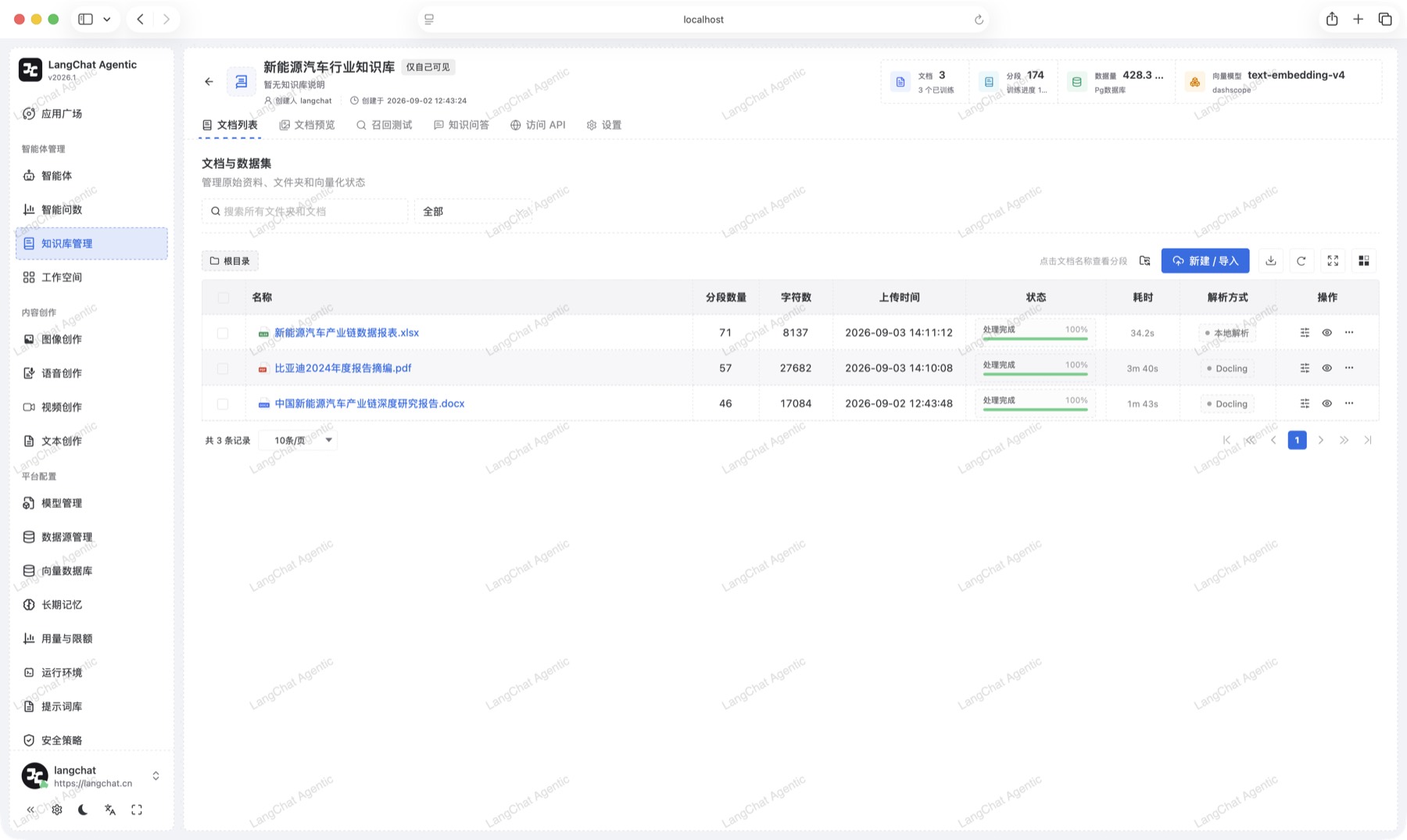1407x840 pixels.
Task: Open language translation switcher
Action: (110, 810)
